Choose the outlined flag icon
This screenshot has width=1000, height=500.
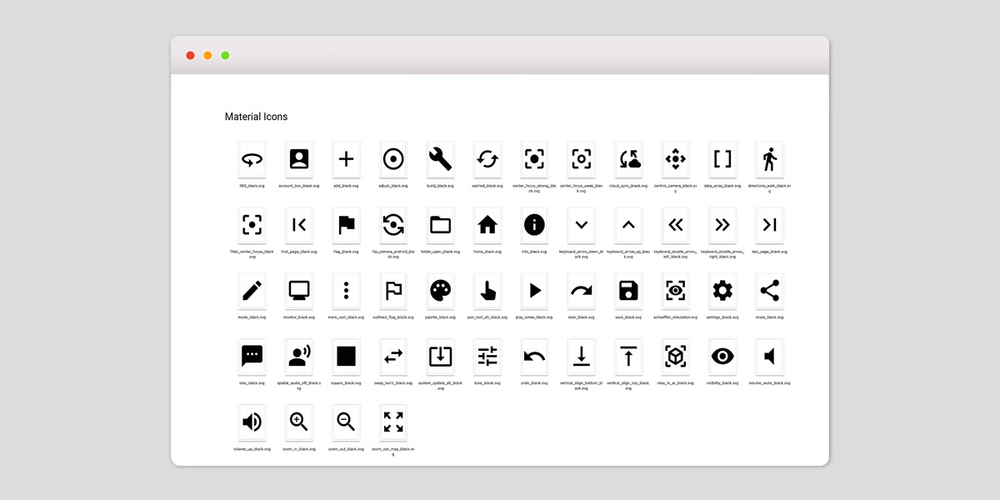tap(393, 291)
